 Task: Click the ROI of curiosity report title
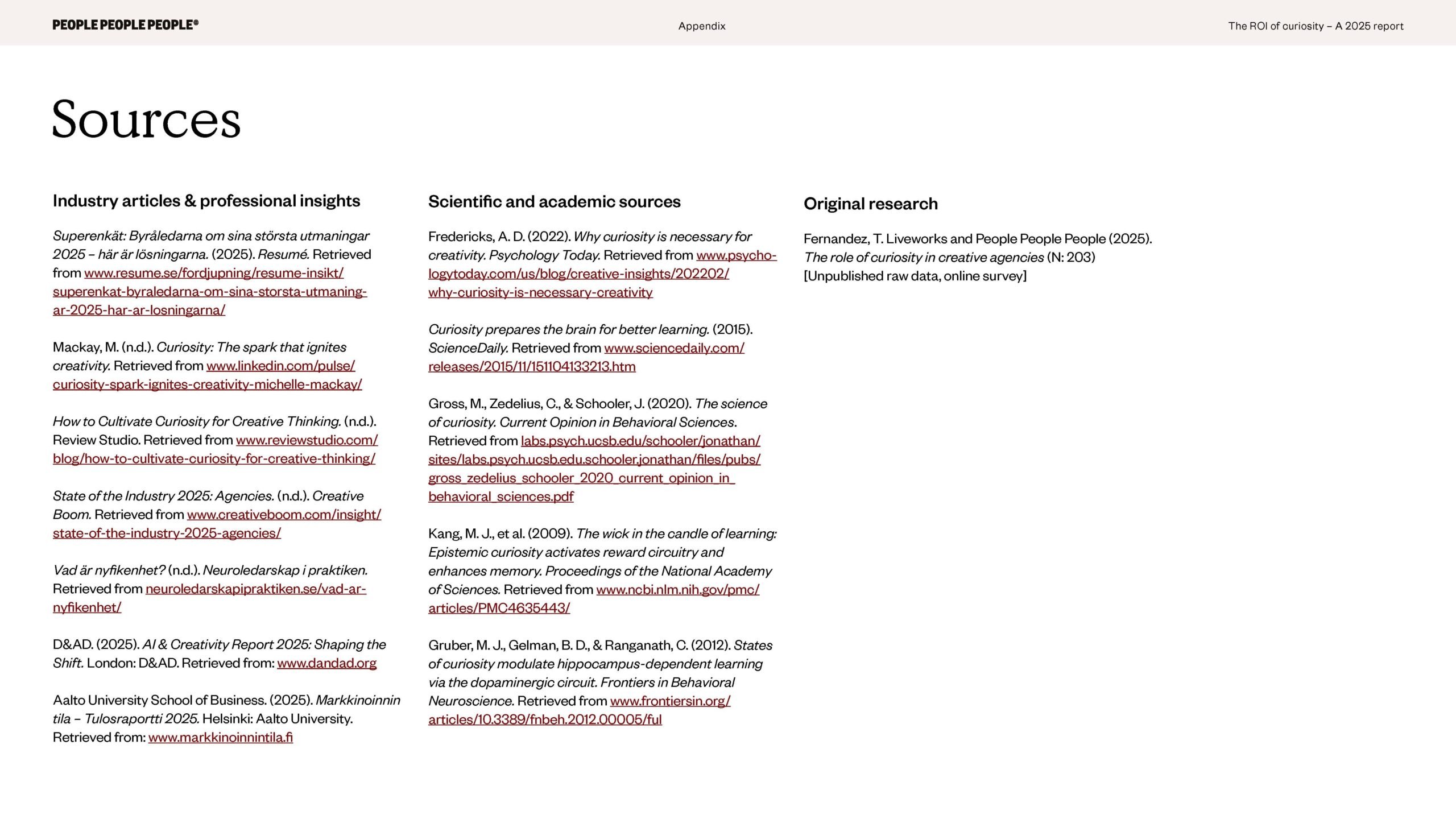(1315, 26)
